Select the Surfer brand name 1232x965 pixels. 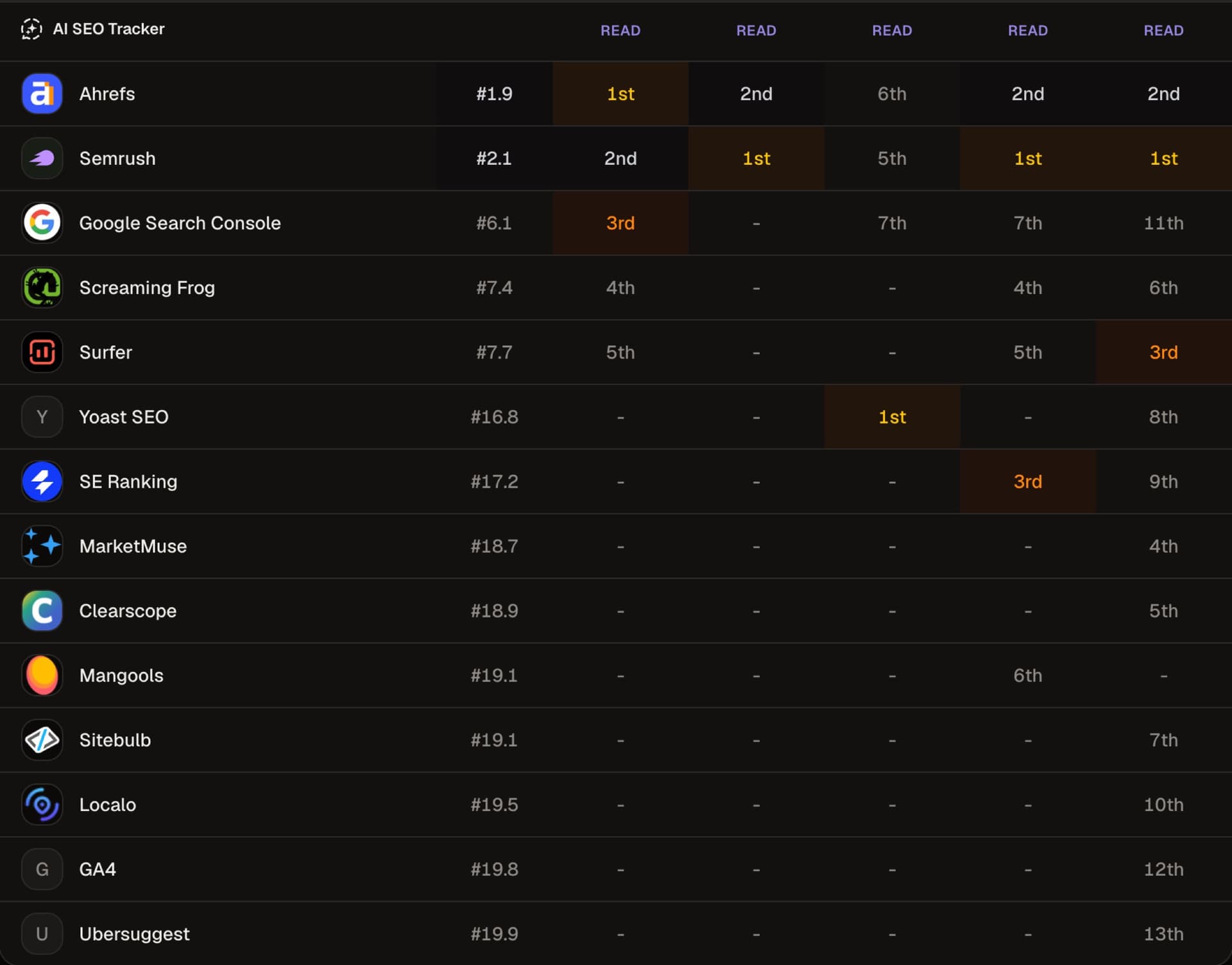[105, 352]
